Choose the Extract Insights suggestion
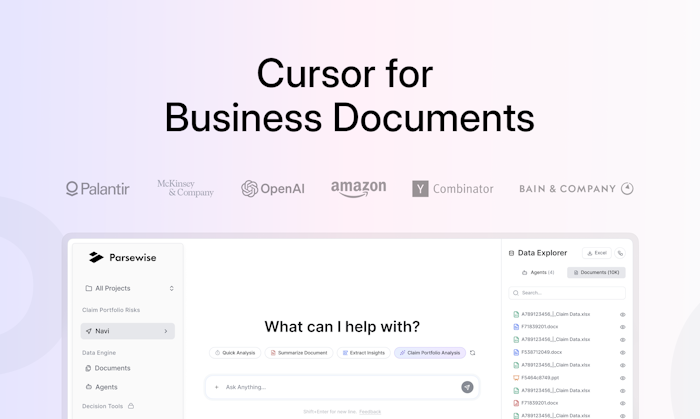 (363, 353)
